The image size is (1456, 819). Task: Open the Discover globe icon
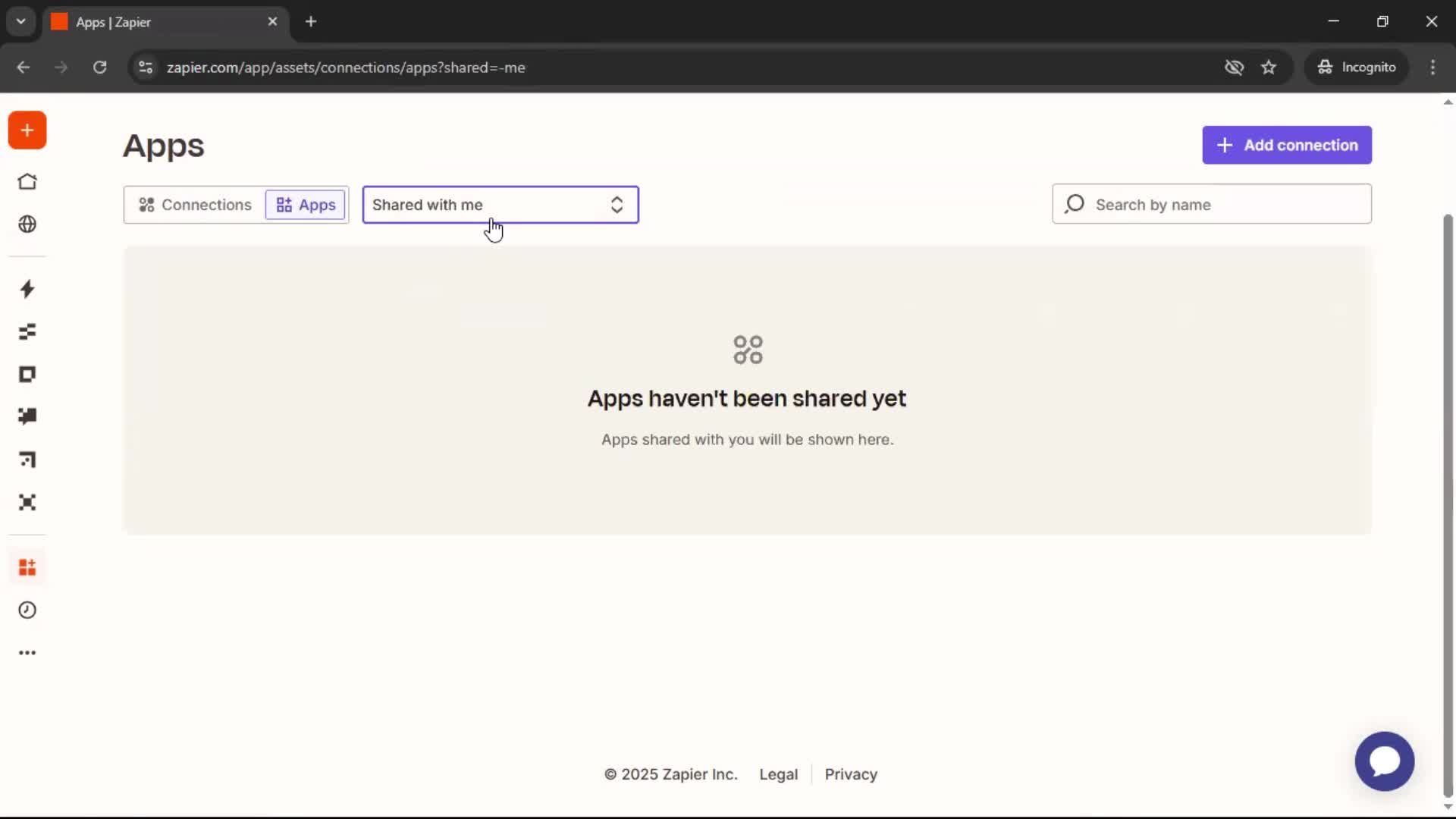pos(27,224)
